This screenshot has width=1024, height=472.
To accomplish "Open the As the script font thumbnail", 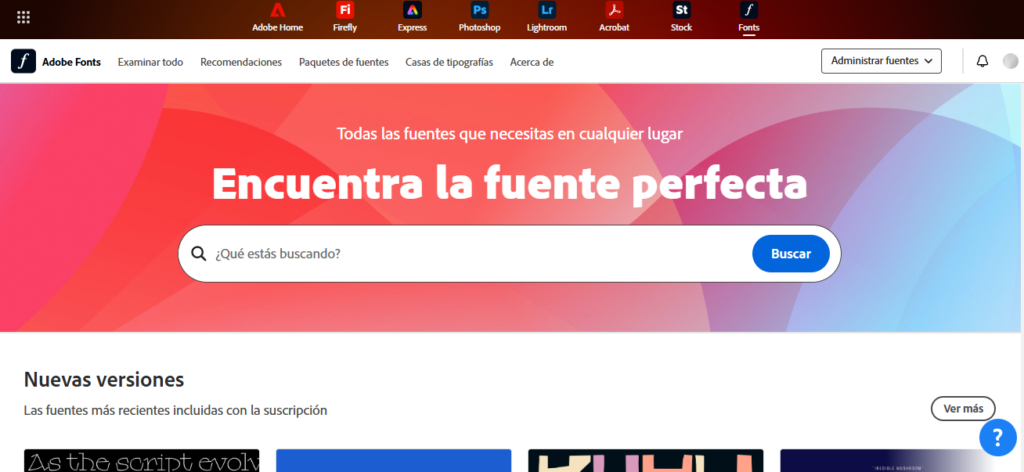I will coord(141,461).
